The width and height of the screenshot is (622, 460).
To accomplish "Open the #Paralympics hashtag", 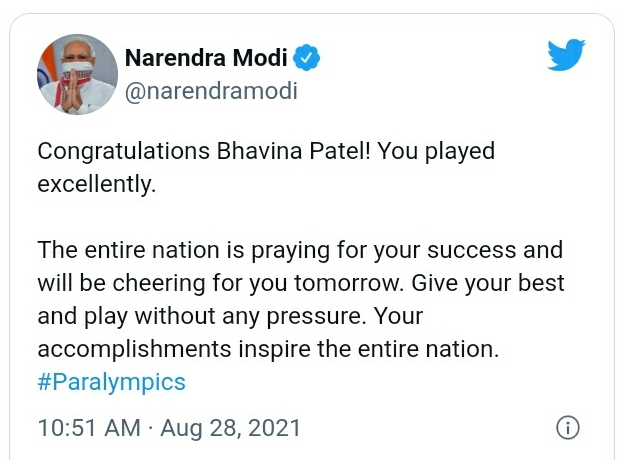I will [111, 382].
